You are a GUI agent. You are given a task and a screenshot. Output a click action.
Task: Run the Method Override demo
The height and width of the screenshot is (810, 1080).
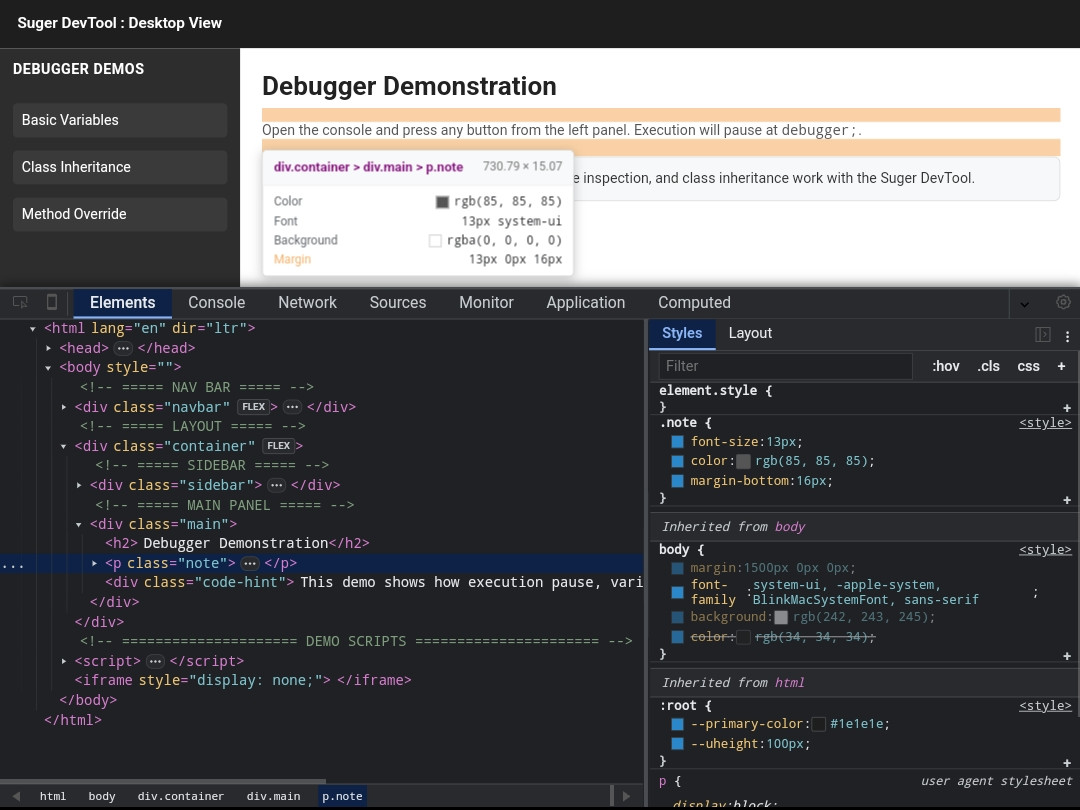pos(120,214)
